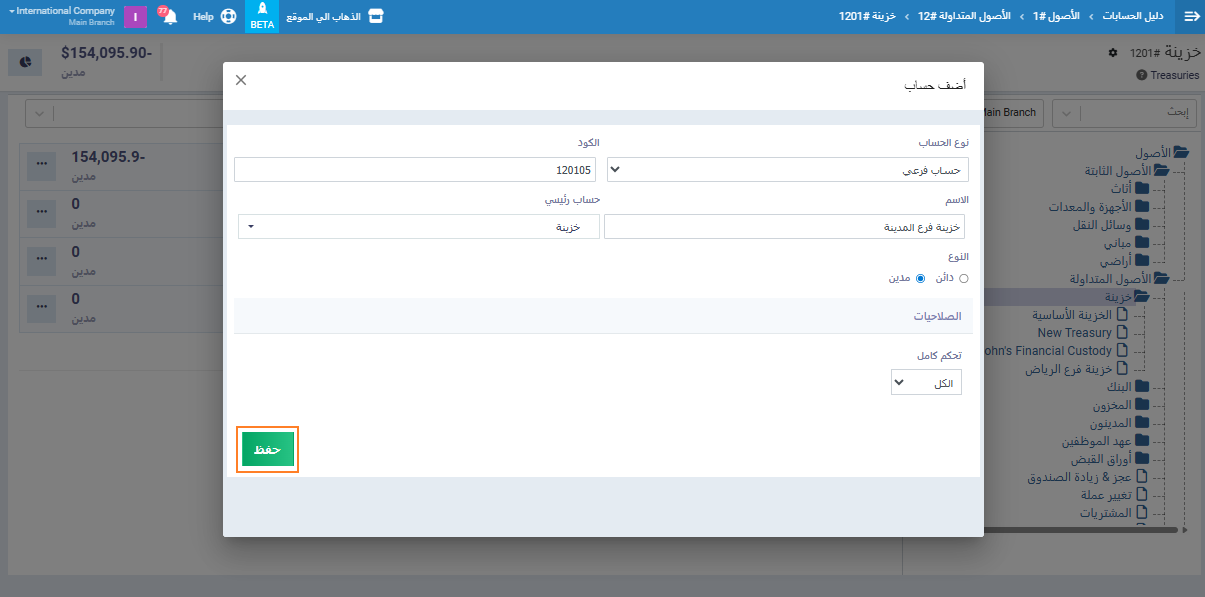Click the store icon for go to site
1205x597 pixels.
coord(376,17)
